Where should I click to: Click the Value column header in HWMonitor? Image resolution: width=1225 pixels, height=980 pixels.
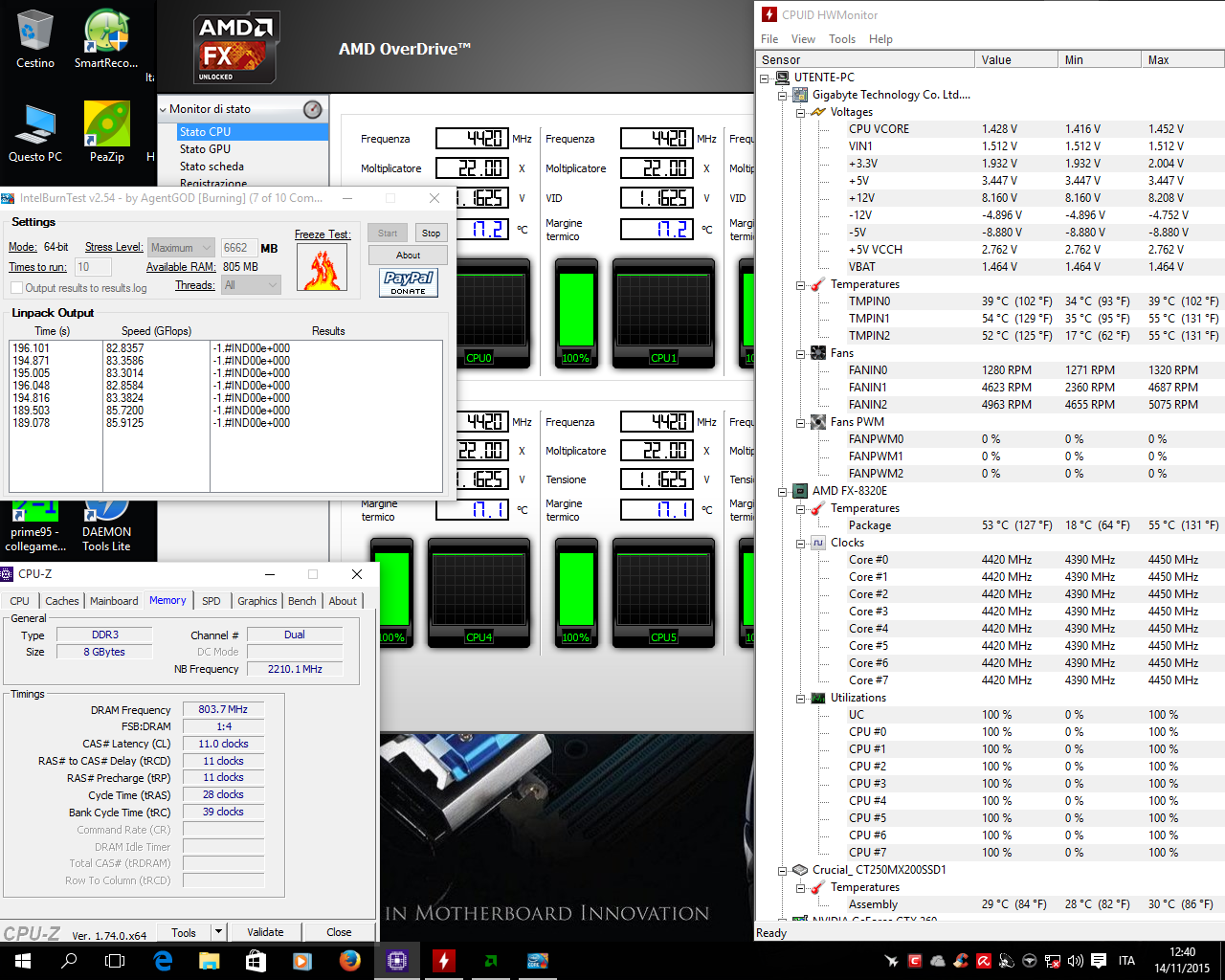1016,59
